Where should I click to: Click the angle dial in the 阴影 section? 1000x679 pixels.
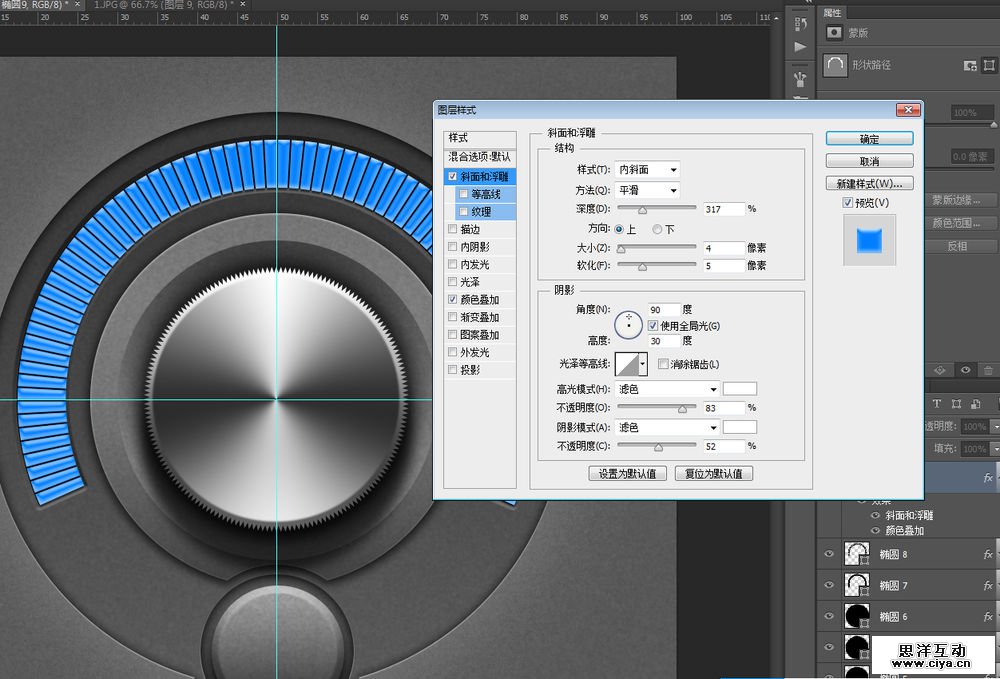point(628,324)
